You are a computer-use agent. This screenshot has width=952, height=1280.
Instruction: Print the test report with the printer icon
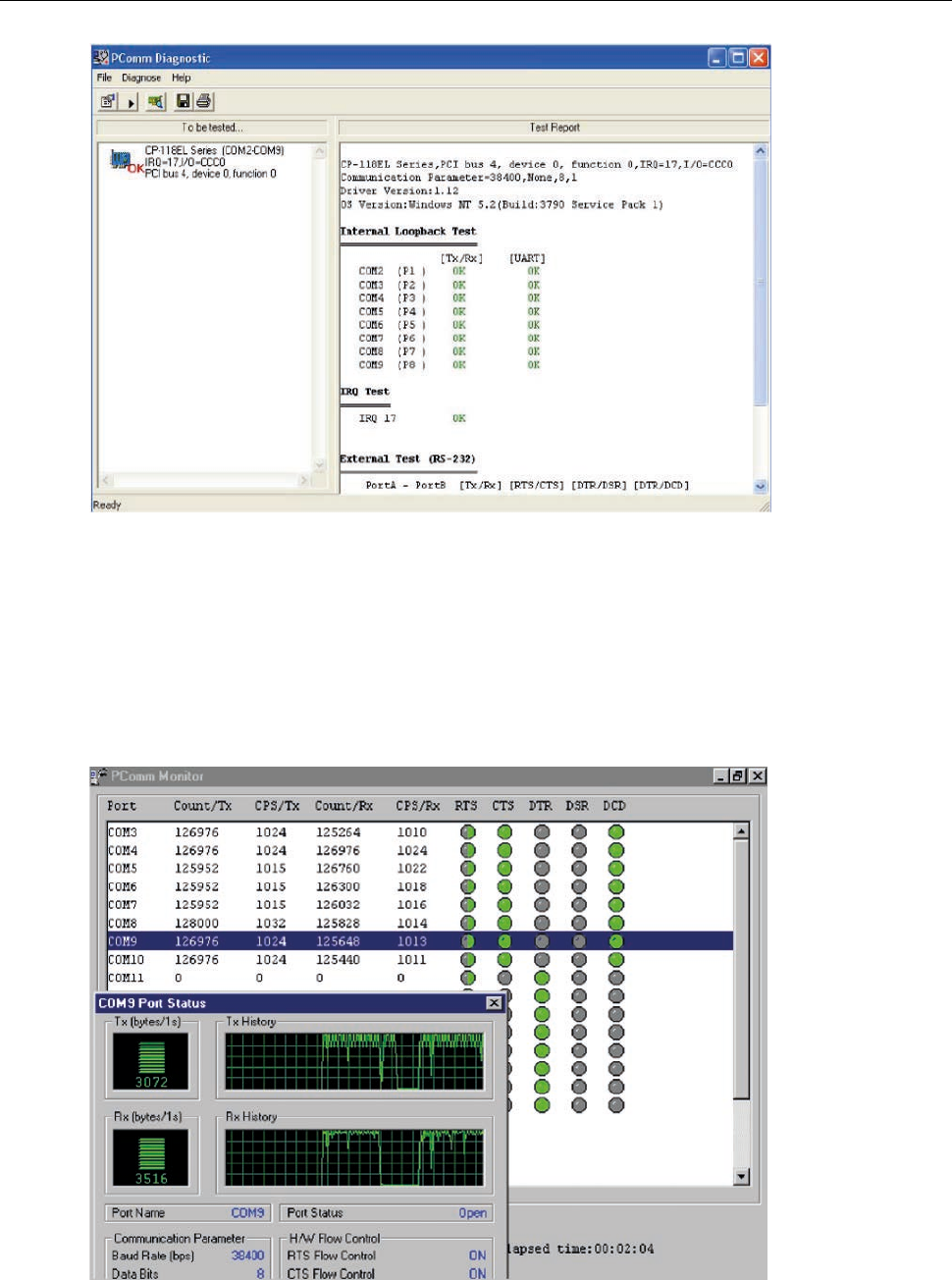pos(204,101)
